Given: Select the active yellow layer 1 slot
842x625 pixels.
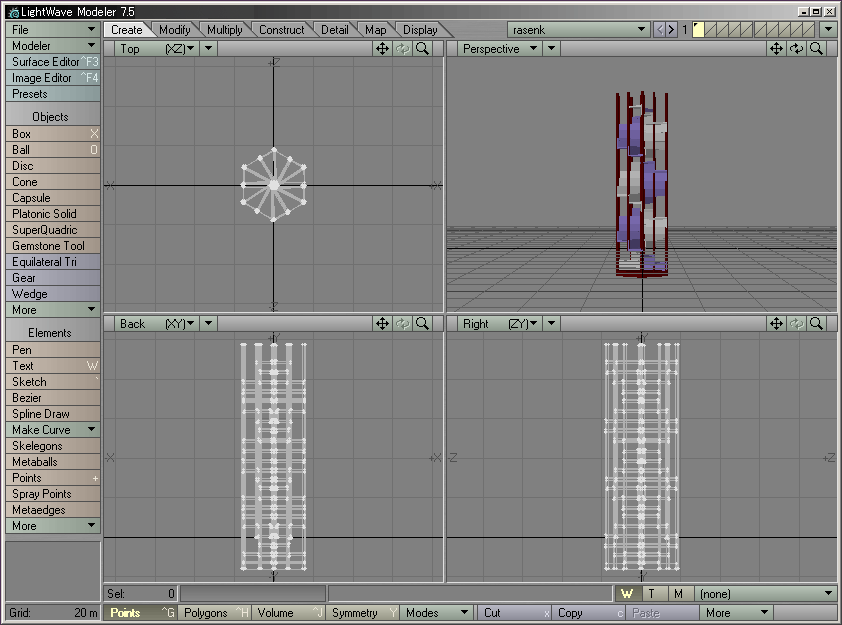Looking at the screenshot, I should click(698, 30).
